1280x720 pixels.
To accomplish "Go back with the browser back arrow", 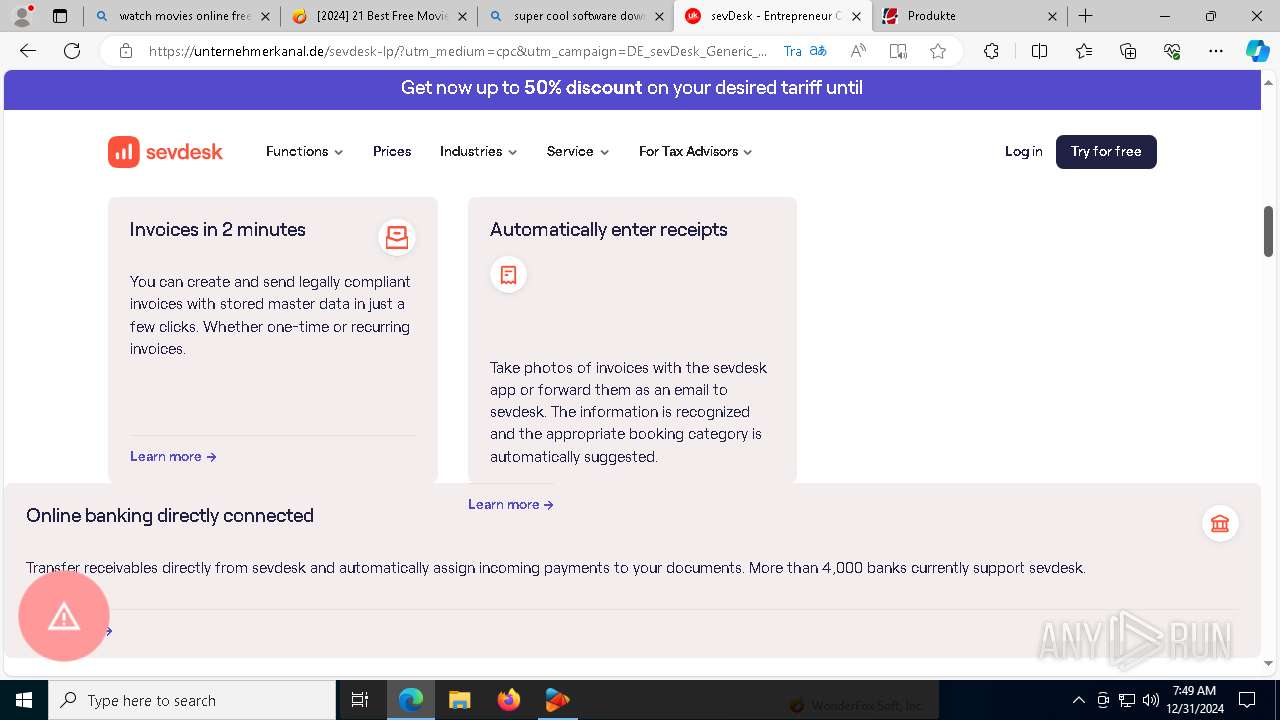I will point(28,51).
